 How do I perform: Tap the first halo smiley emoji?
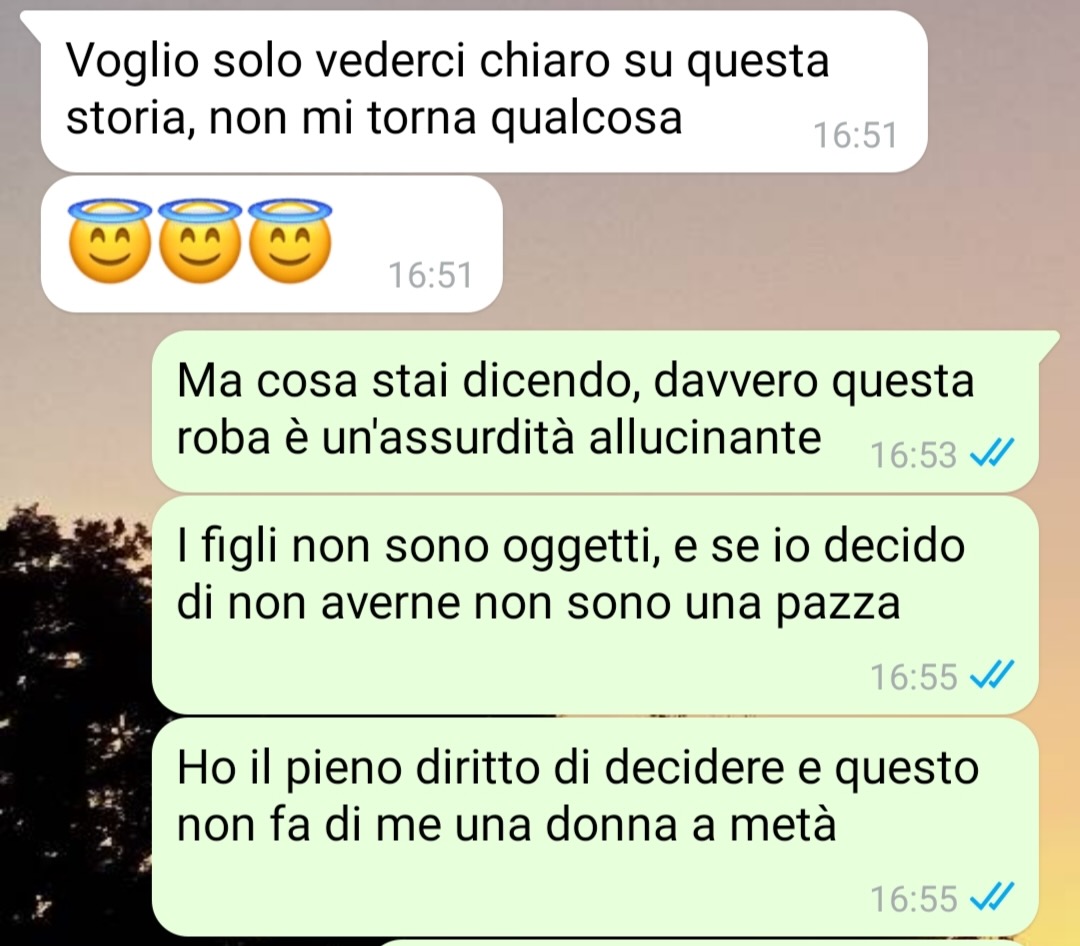[111, 240]
